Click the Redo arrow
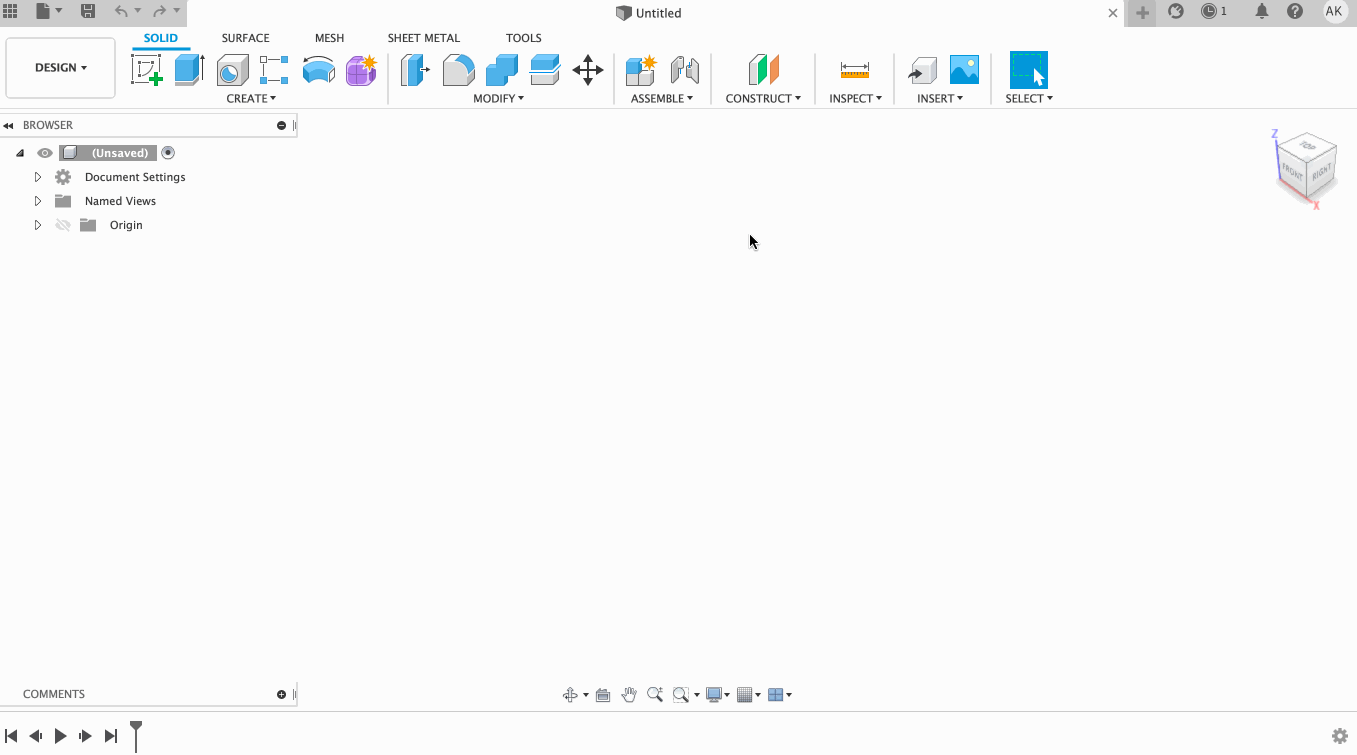Viewport: 1357px width, 755px height. [x=160, y=11]
